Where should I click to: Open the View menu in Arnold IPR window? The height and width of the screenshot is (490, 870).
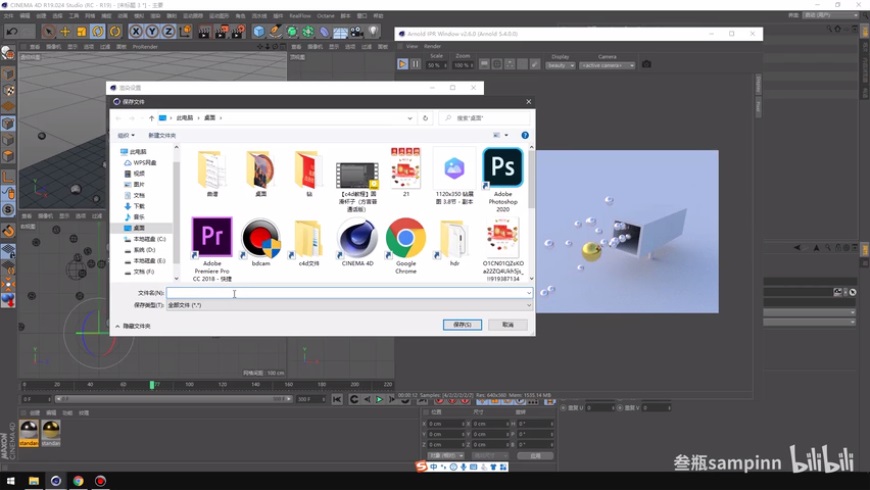pos(412,47)
